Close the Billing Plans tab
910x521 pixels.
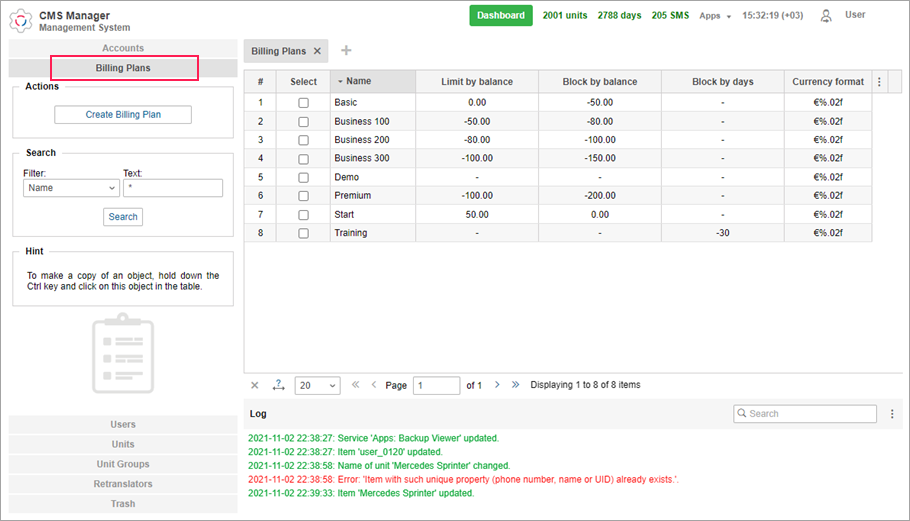(318, 51)
